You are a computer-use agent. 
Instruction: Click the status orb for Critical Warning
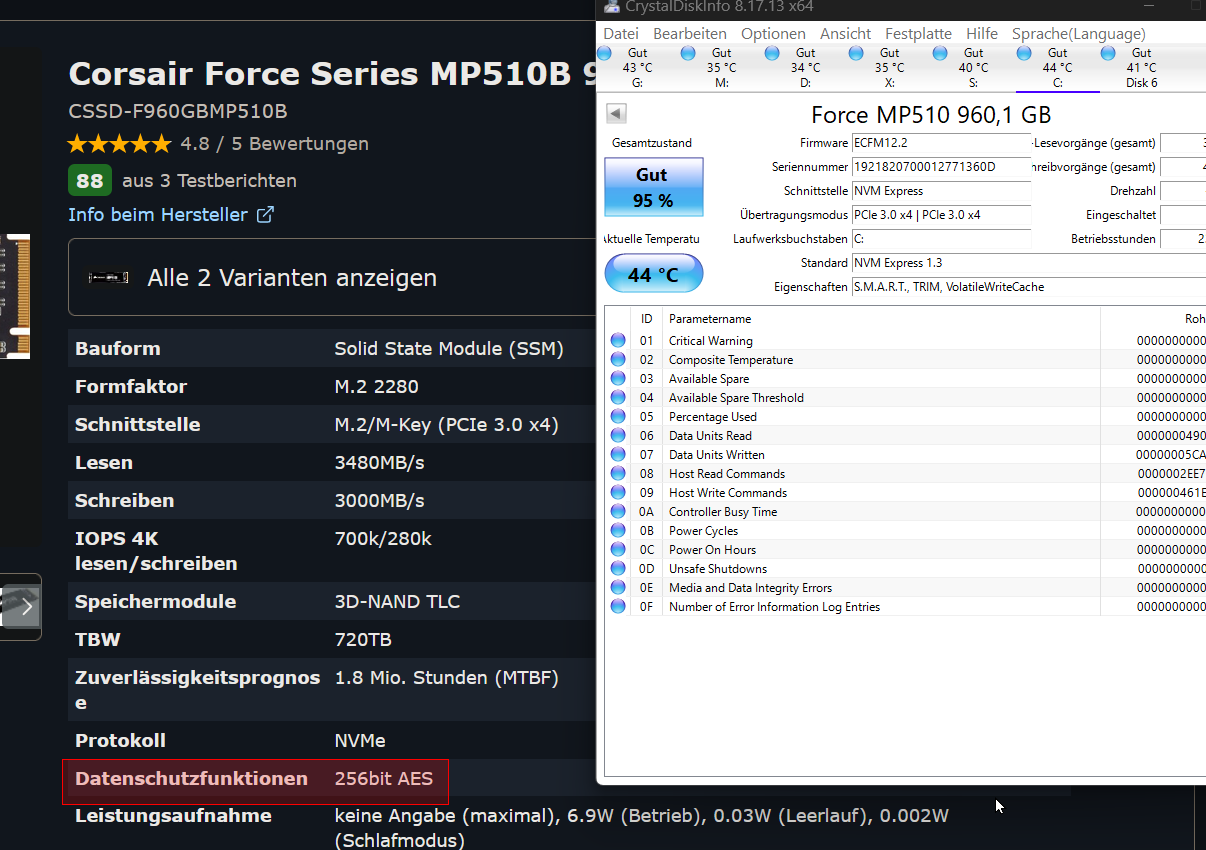pos(618,341)
